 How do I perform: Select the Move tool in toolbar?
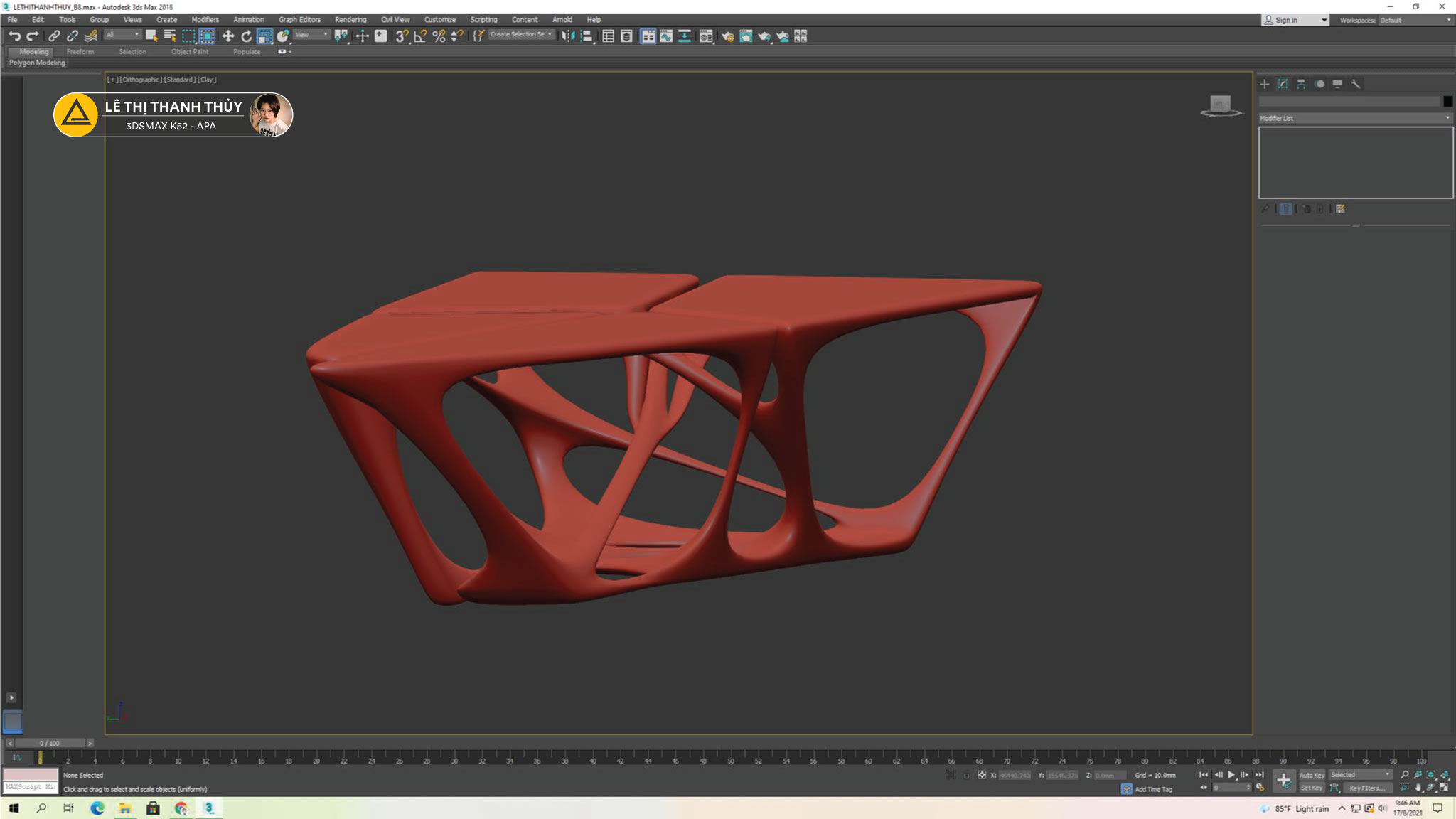(228, 36)
